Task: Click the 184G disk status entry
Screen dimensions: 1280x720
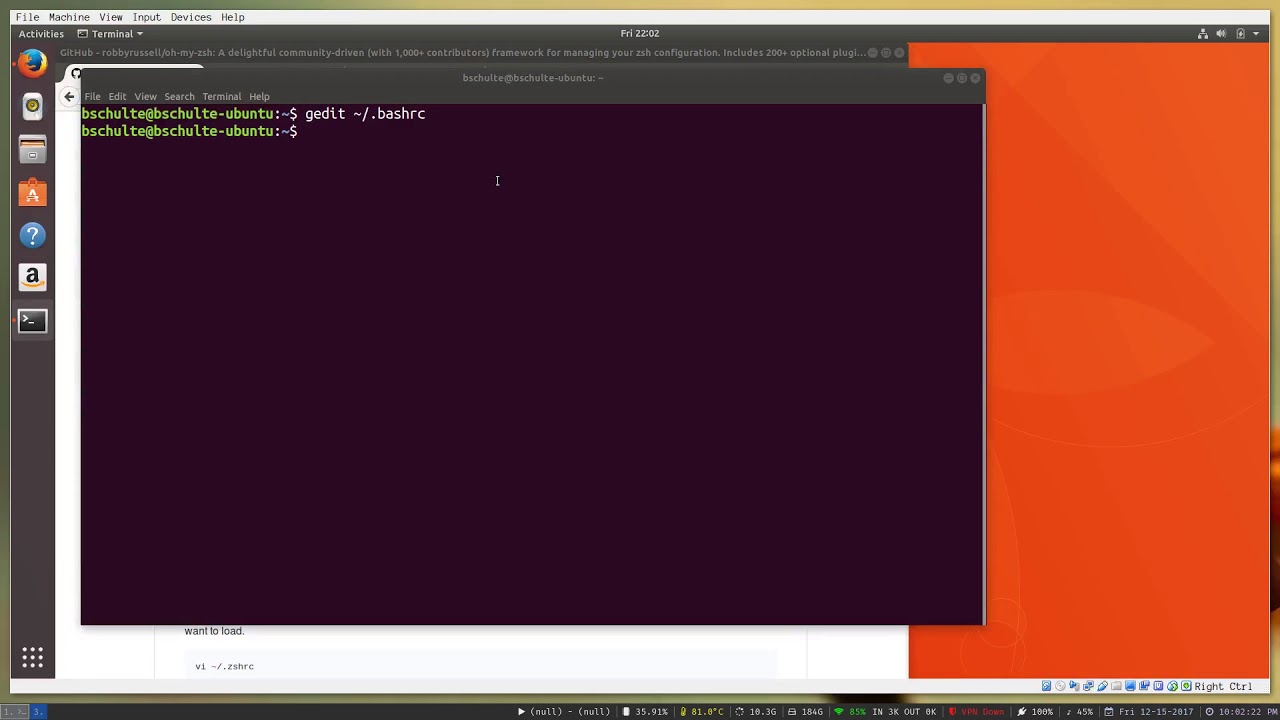Action: (x=805, y=712)
